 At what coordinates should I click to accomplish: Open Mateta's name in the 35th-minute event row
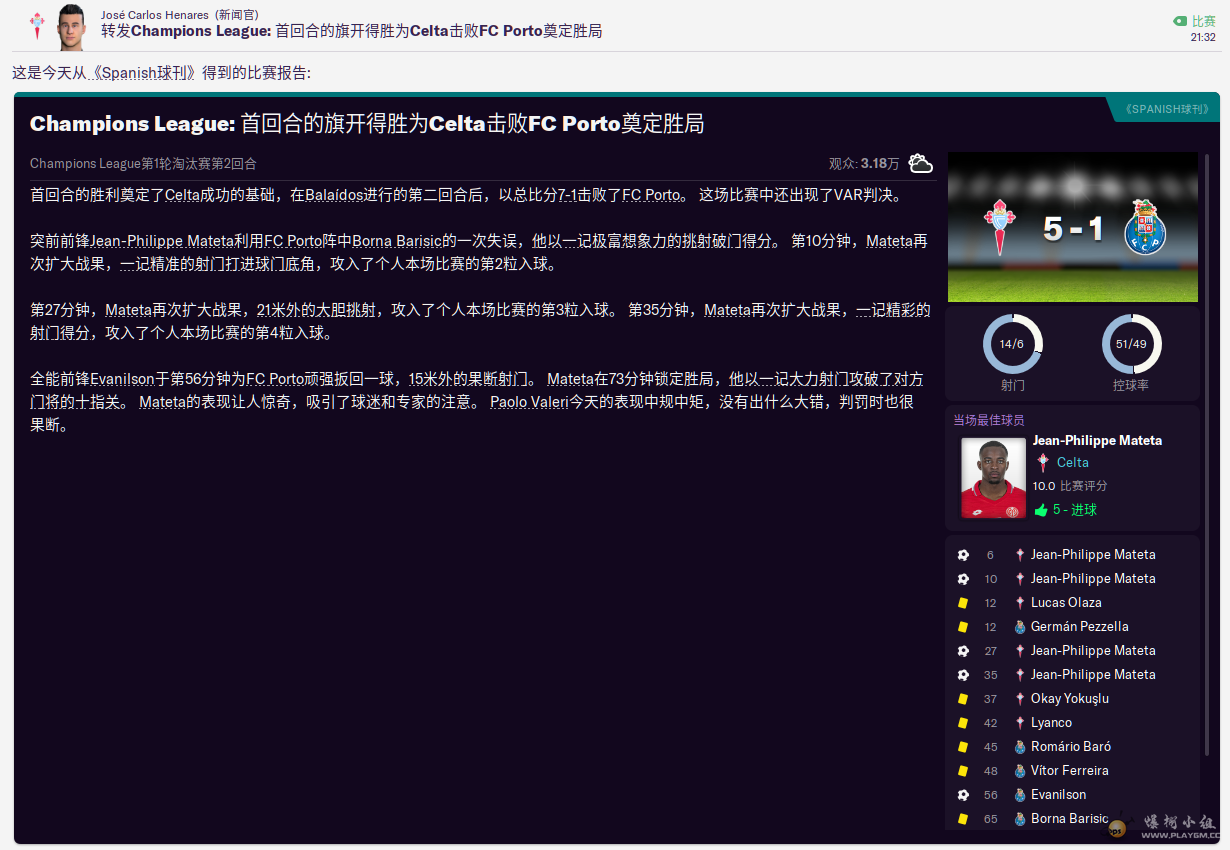(1093, 675)
